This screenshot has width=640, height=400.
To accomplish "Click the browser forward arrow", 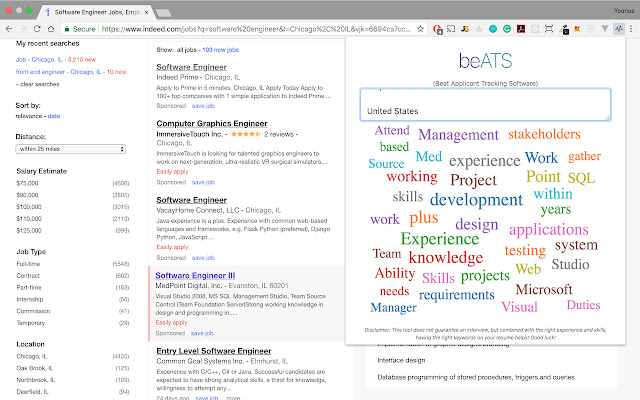I will click(x=23, y=29).
